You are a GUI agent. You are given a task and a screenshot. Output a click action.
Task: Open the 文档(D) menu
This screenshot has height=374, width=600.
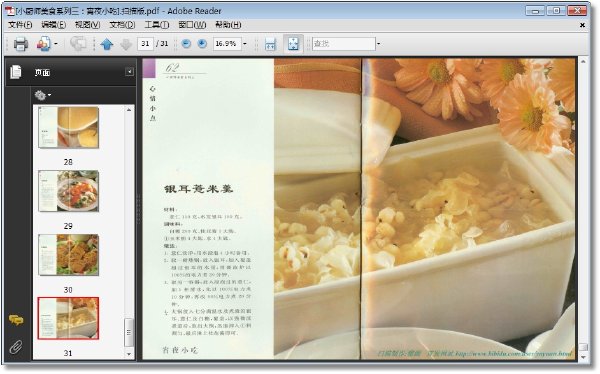coord(122,25)
